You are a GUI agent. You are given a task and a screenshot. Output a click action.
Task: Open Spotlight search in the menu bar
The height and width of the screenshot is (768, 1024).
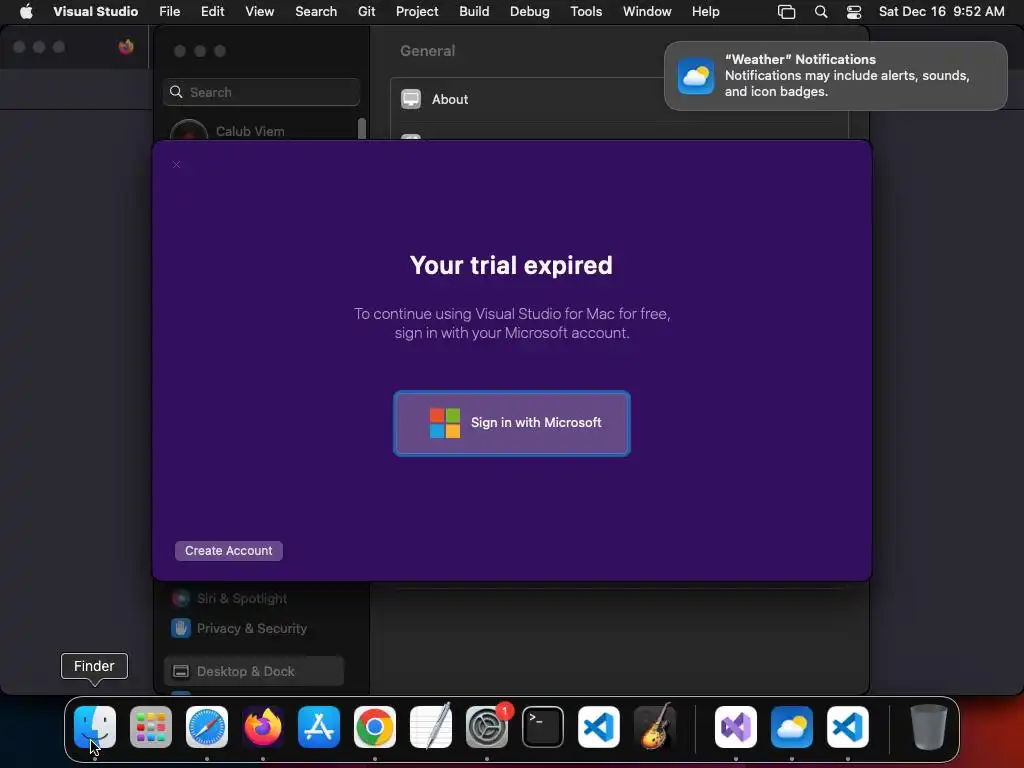pyautogui.click(x=821, y=11)
